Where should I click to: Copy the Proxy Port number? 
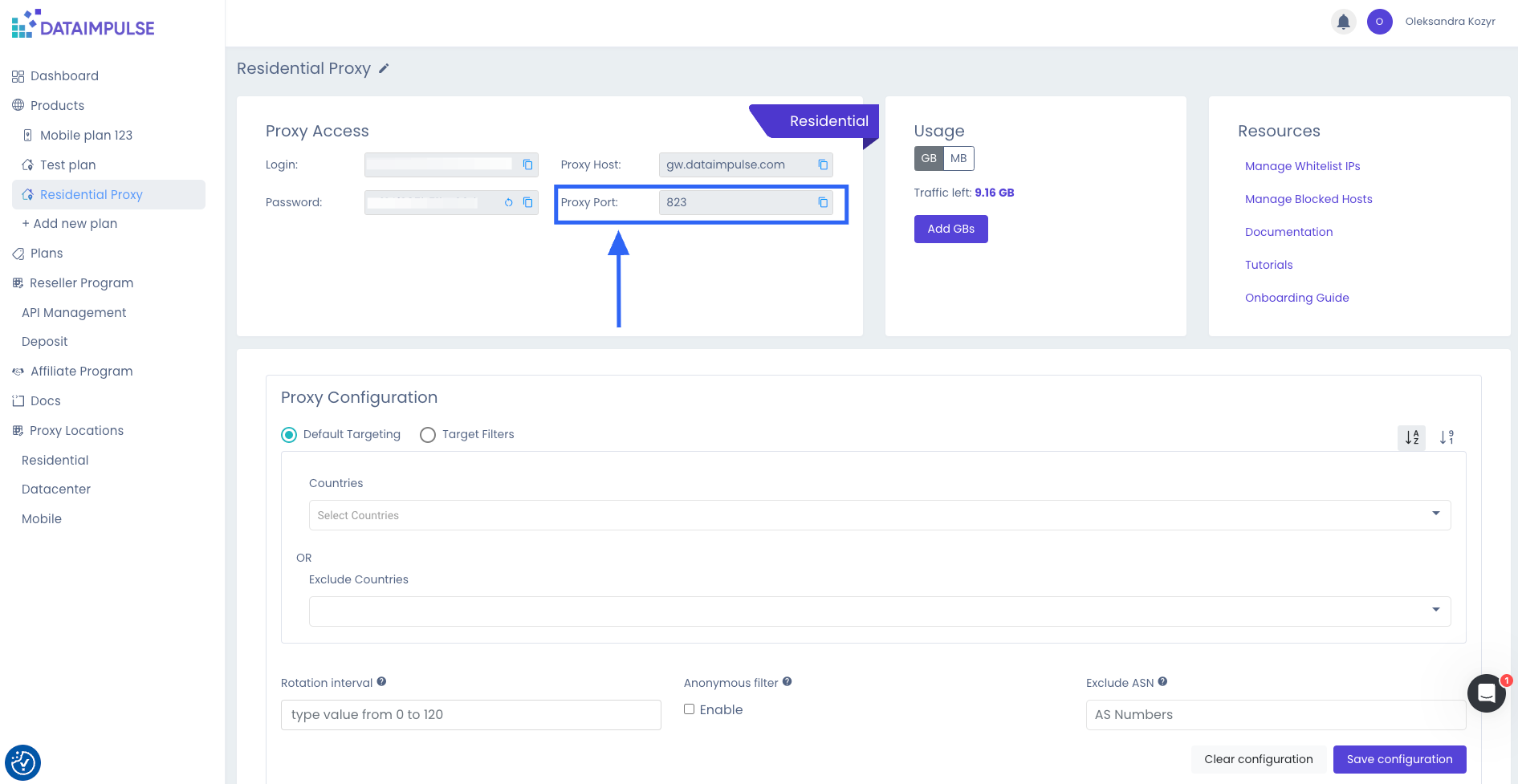[x=822, y=202]
